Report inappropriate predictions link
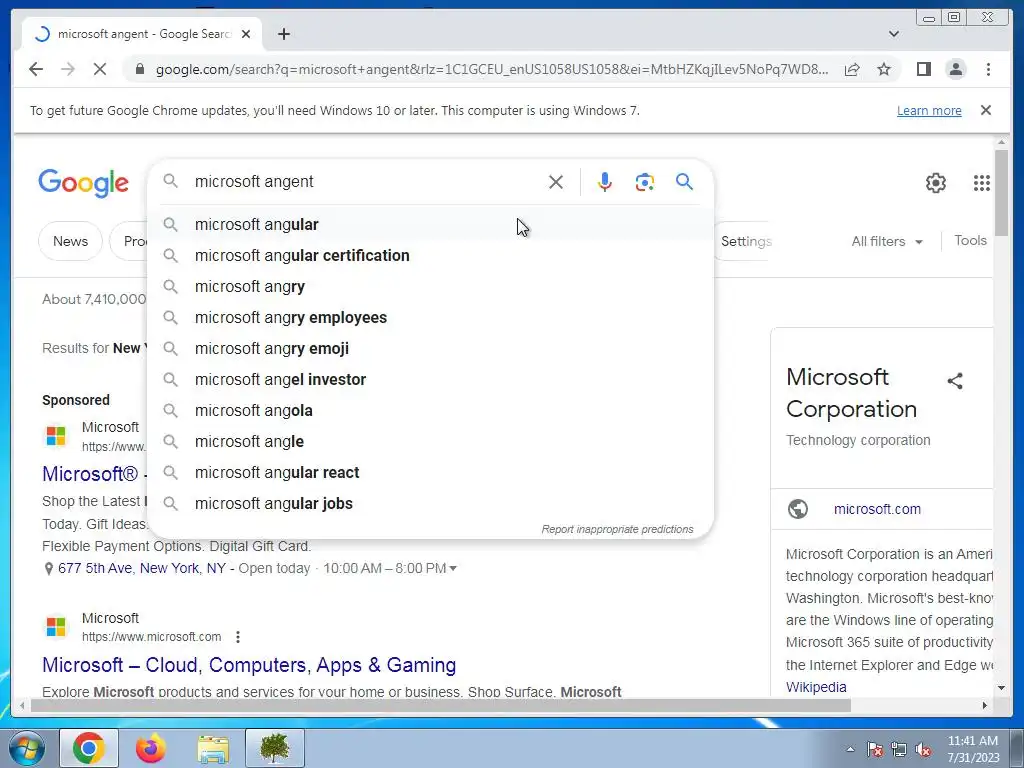 click(x=617, y=529)
